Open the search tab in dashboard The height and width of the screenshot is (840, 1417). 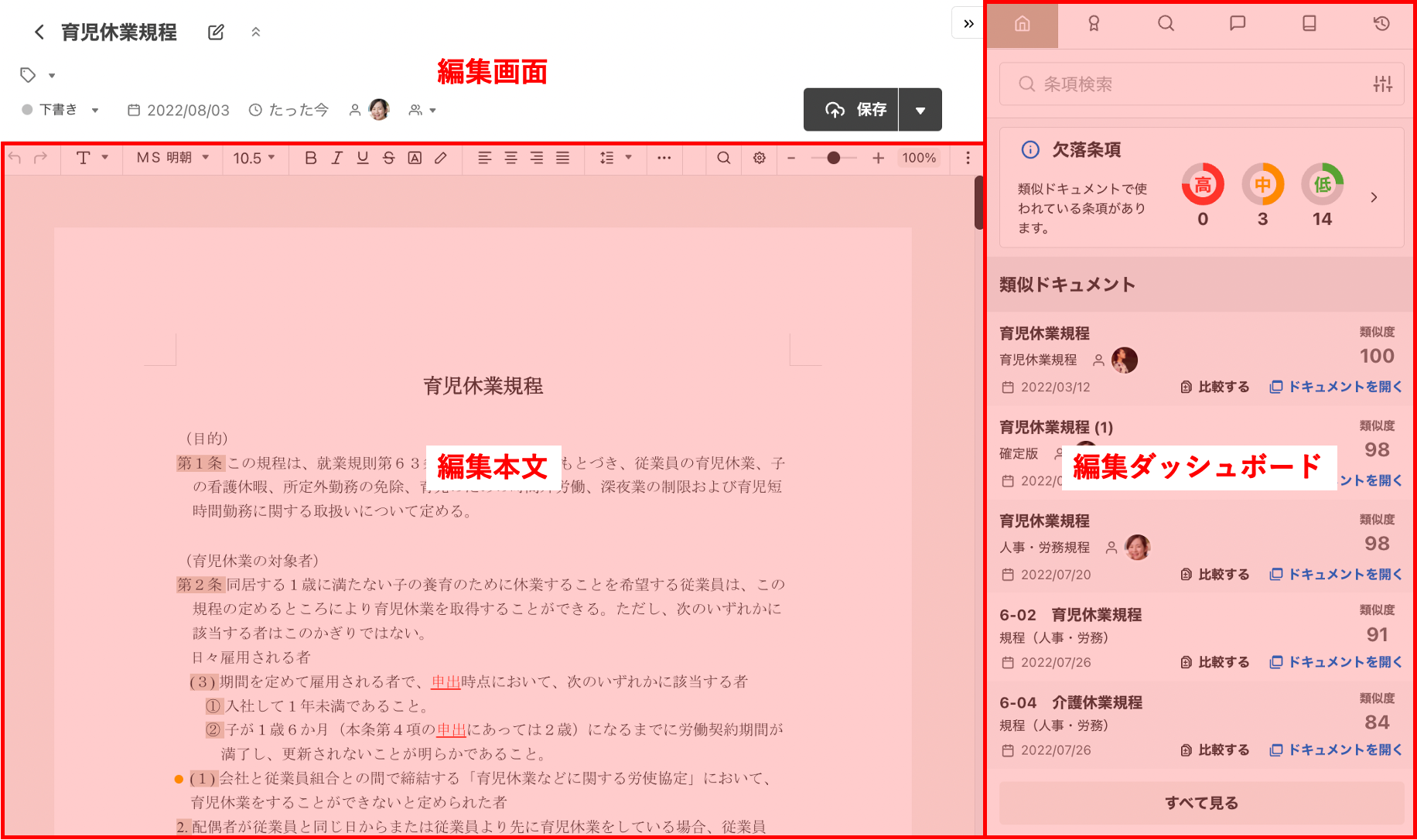click(x=1166, y=24)
